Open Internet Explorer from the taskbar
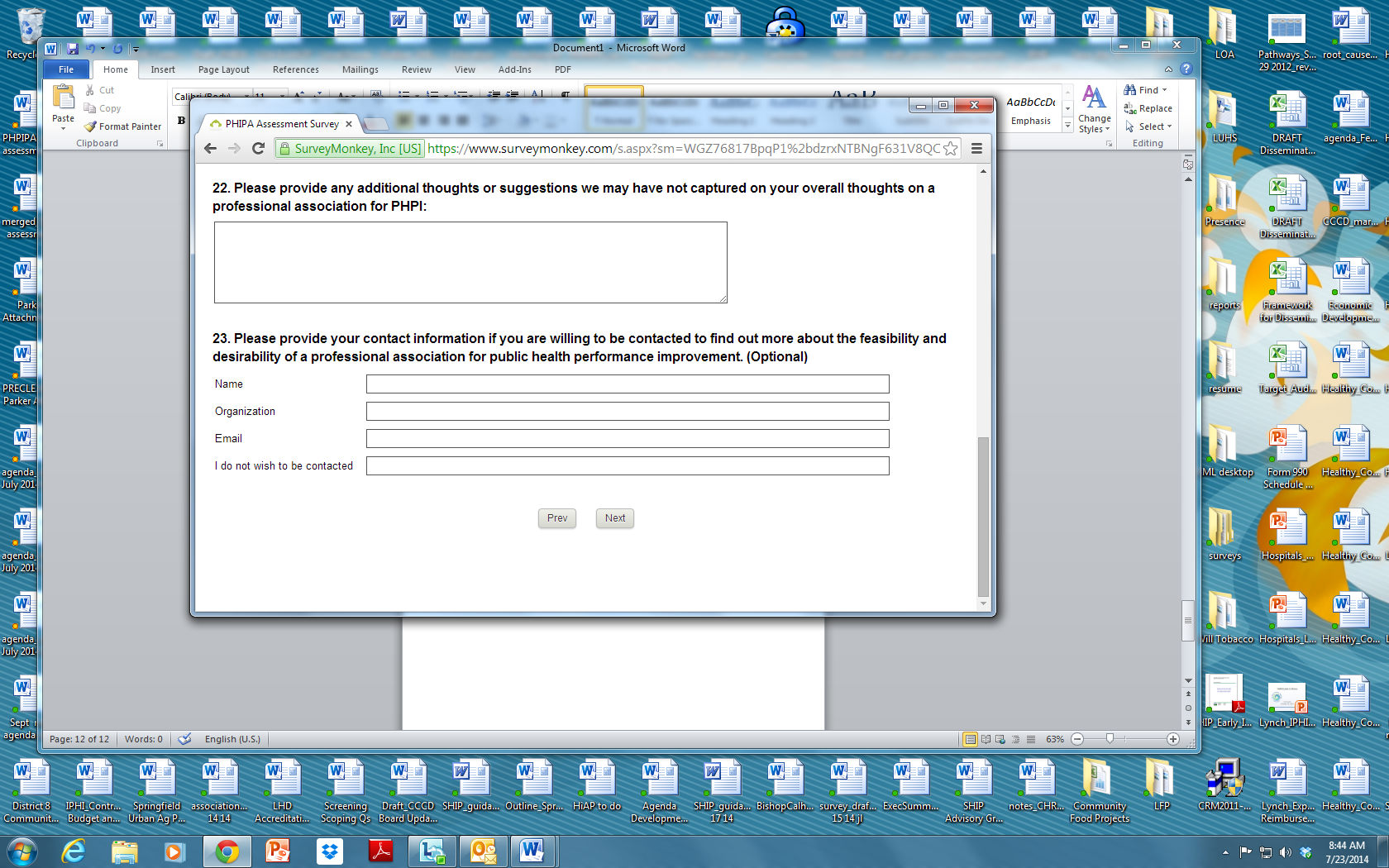 pos(73,851)
